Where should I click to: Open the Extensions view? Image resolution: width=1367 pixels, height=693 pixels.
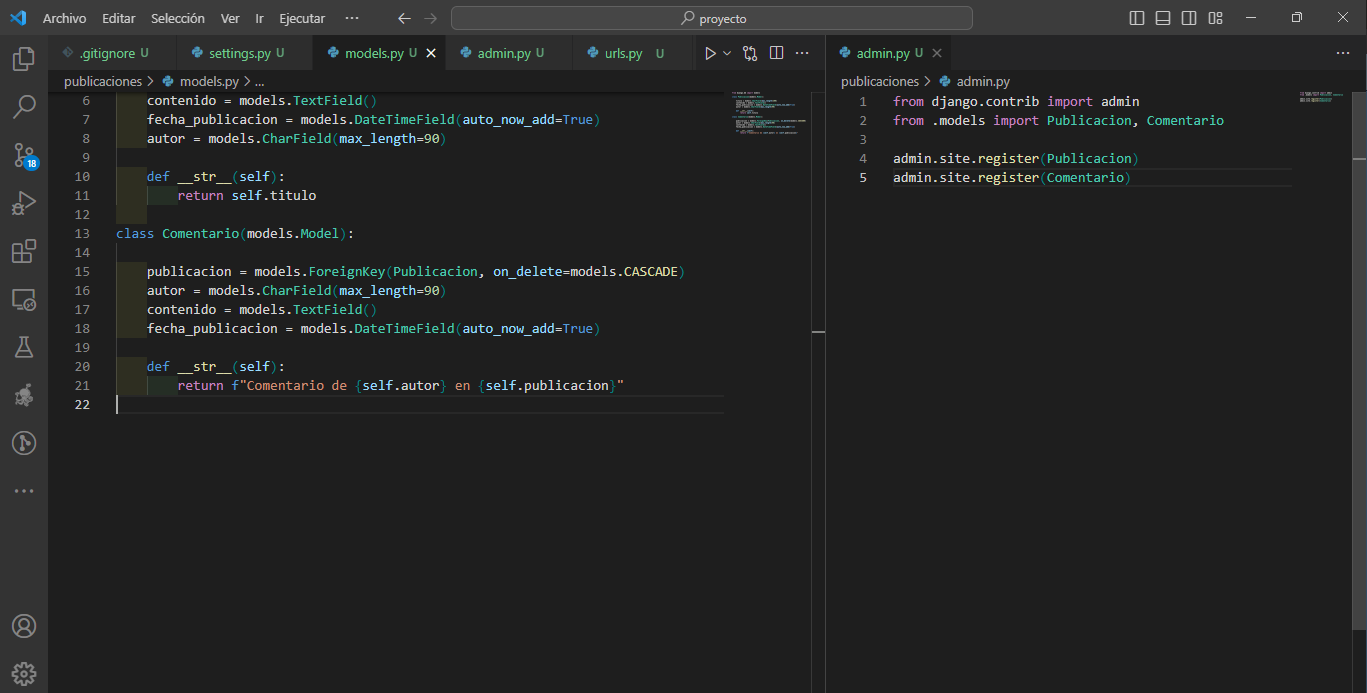pyautogui.click(x=23, y=251)
